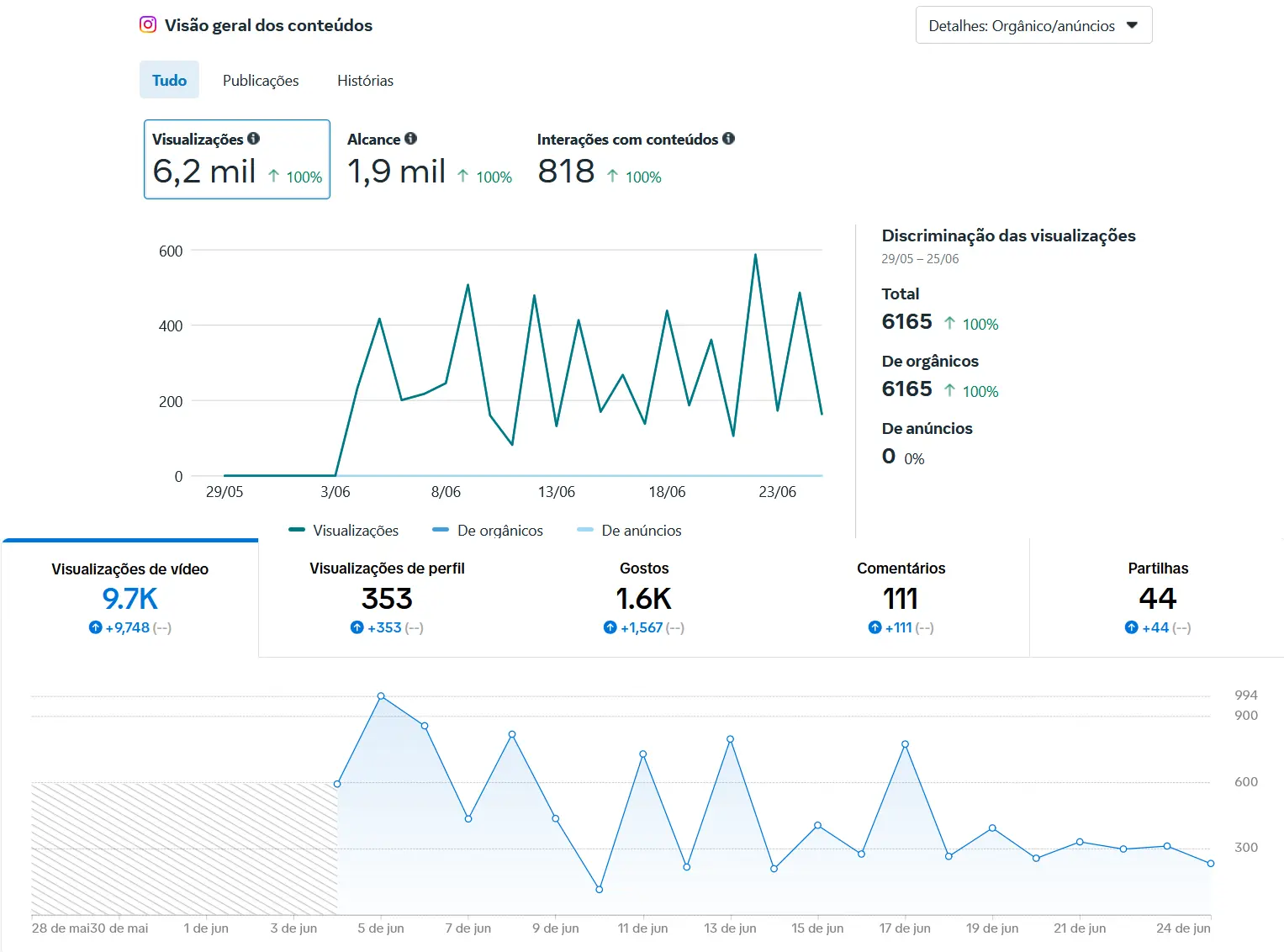Viewport: 1284px width, 952px height.
Task: Click up-arrow icon under Gostos
Action: (610, 627)
